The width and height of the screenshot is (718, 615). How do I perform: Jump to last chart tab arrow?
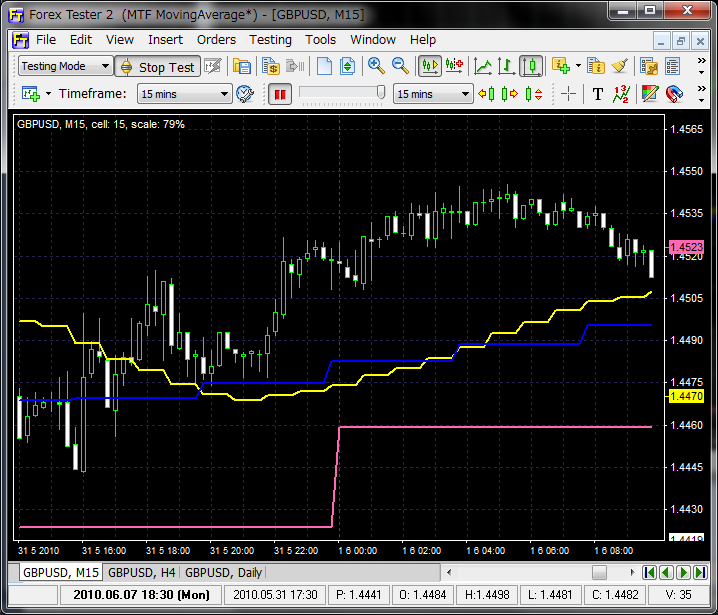tap(700, 572)
